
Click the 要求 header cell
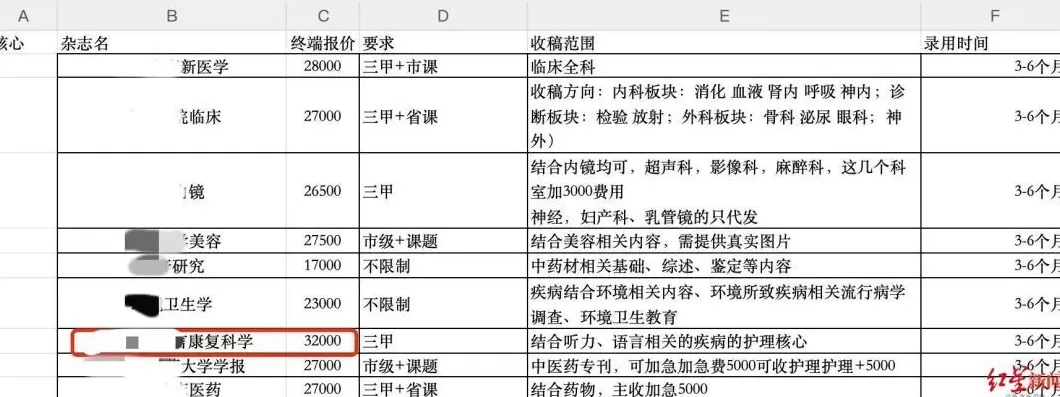click(443, 43)
